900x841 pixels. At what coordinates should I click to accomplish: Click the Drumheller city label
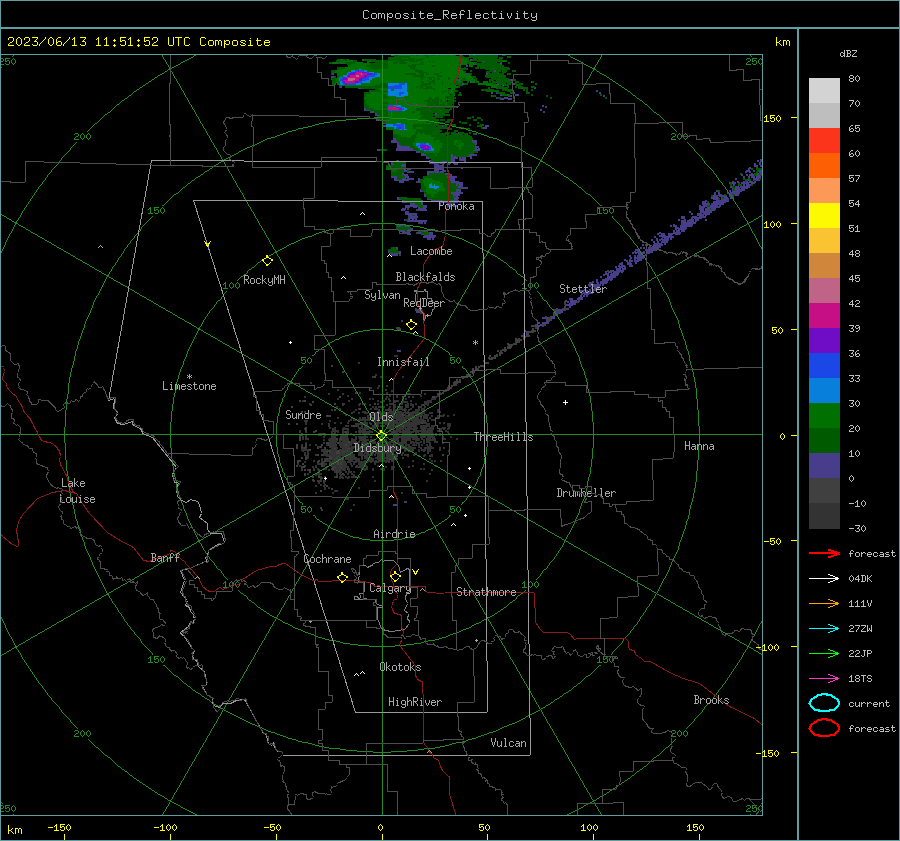(586, 493)
